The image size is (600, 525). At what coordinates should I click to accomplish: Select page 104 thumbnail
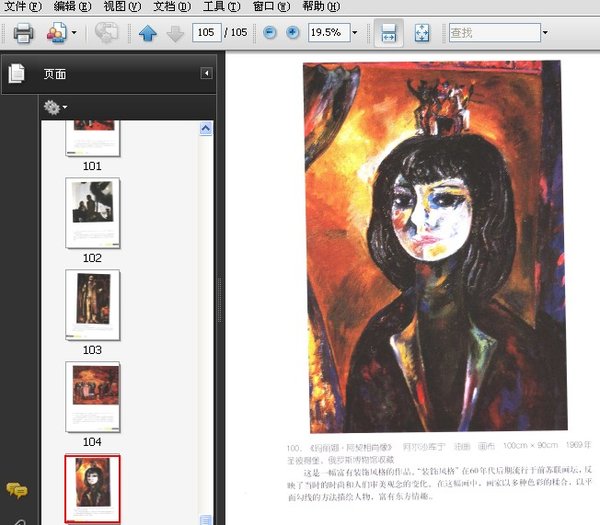coord(93,397)
